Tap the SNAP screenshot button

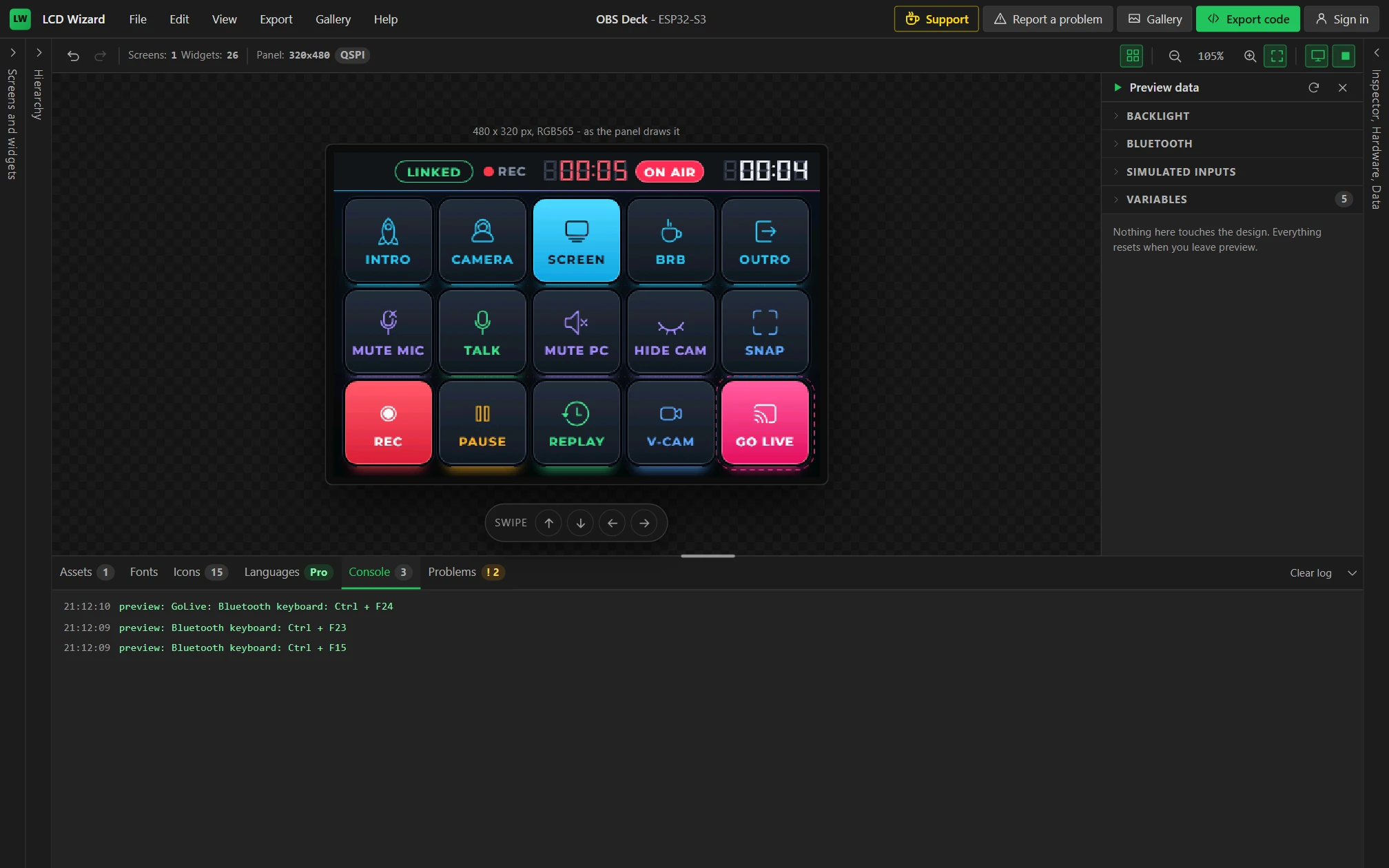(765, 331)
